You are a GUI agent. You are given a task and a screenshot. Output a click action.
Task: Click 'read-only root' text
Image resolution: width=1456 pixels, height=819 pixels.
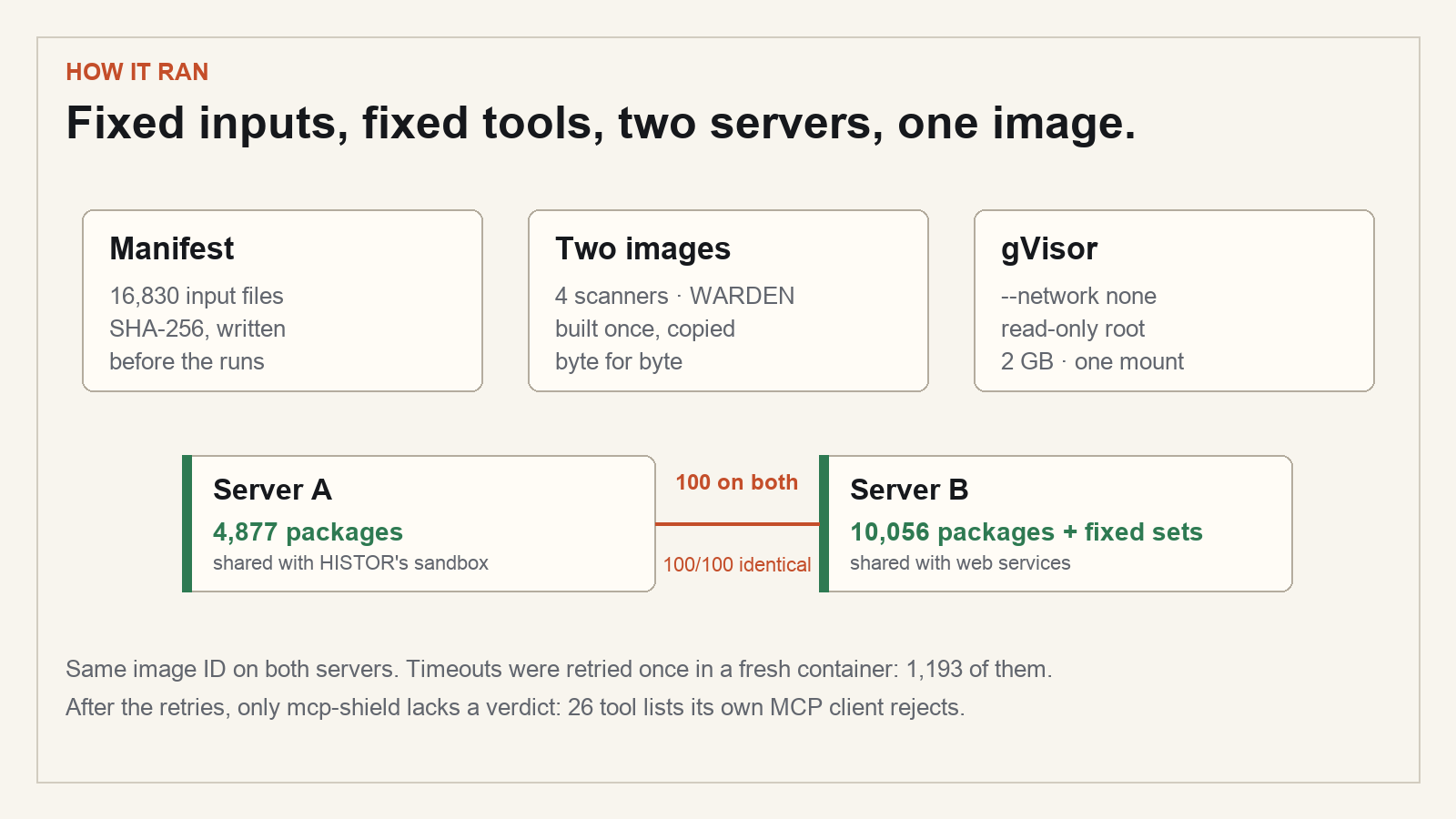(1073, 329)
